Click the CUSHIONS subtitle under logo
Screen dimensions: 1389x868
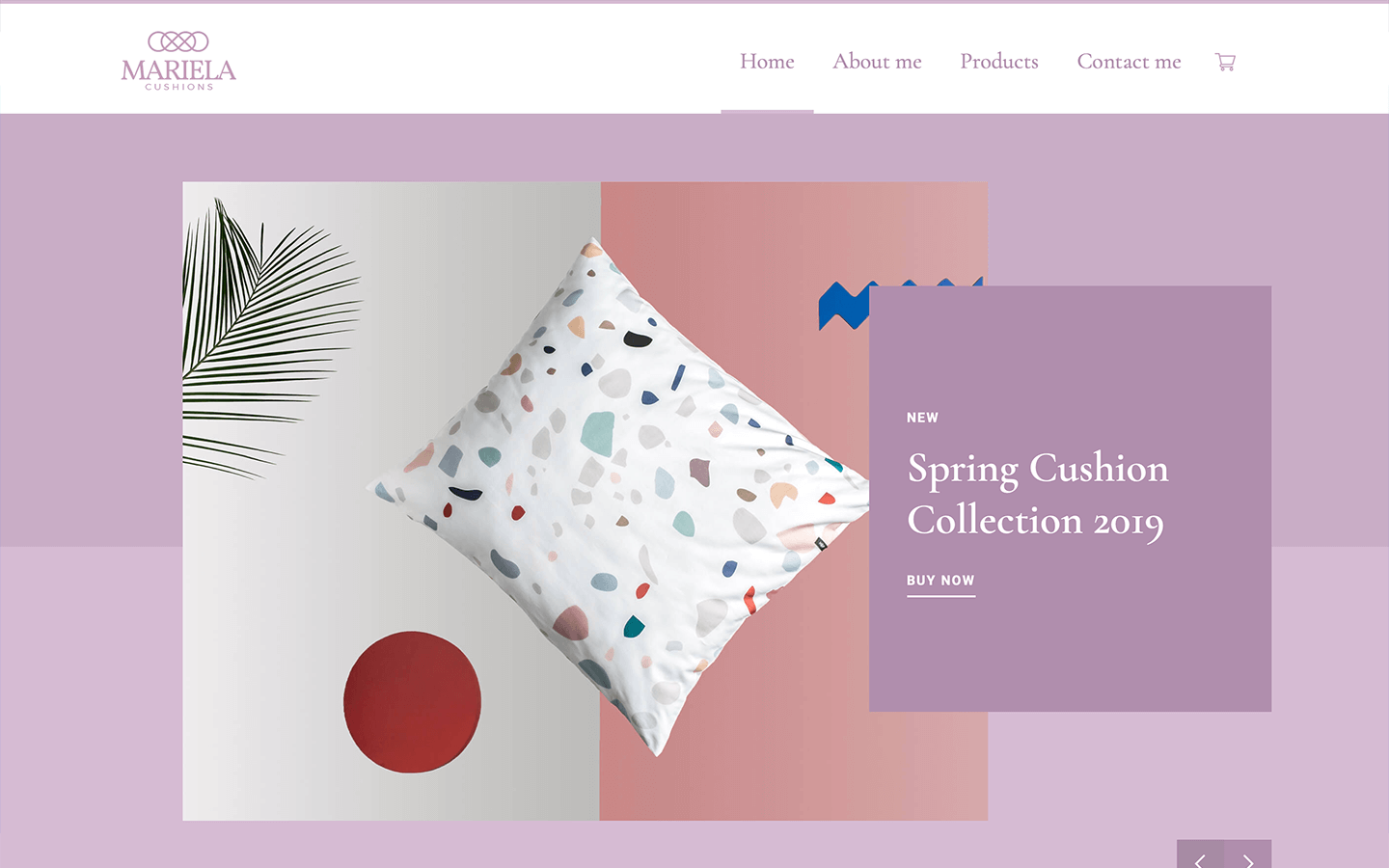[x=178, y=87]
